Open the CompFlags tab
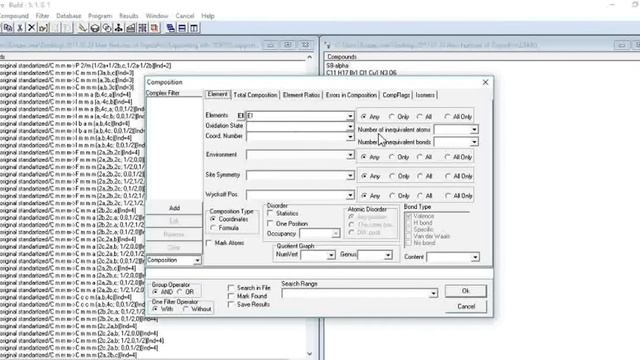The width and height of the screenshot is (640, 360). (396, 95)
